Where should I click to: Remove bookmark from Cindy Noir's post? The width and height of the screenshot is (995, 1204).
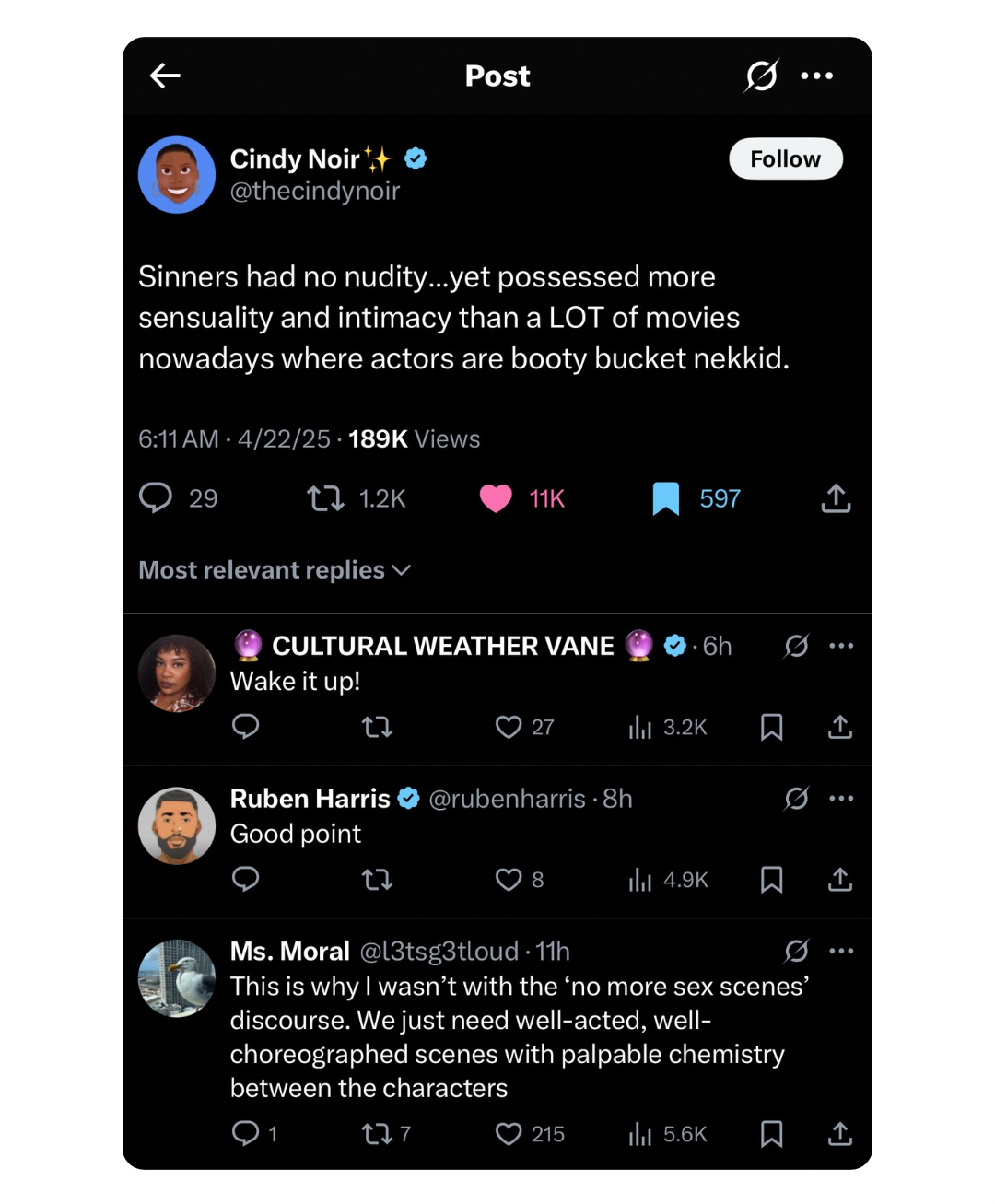(x=665, y=498)
